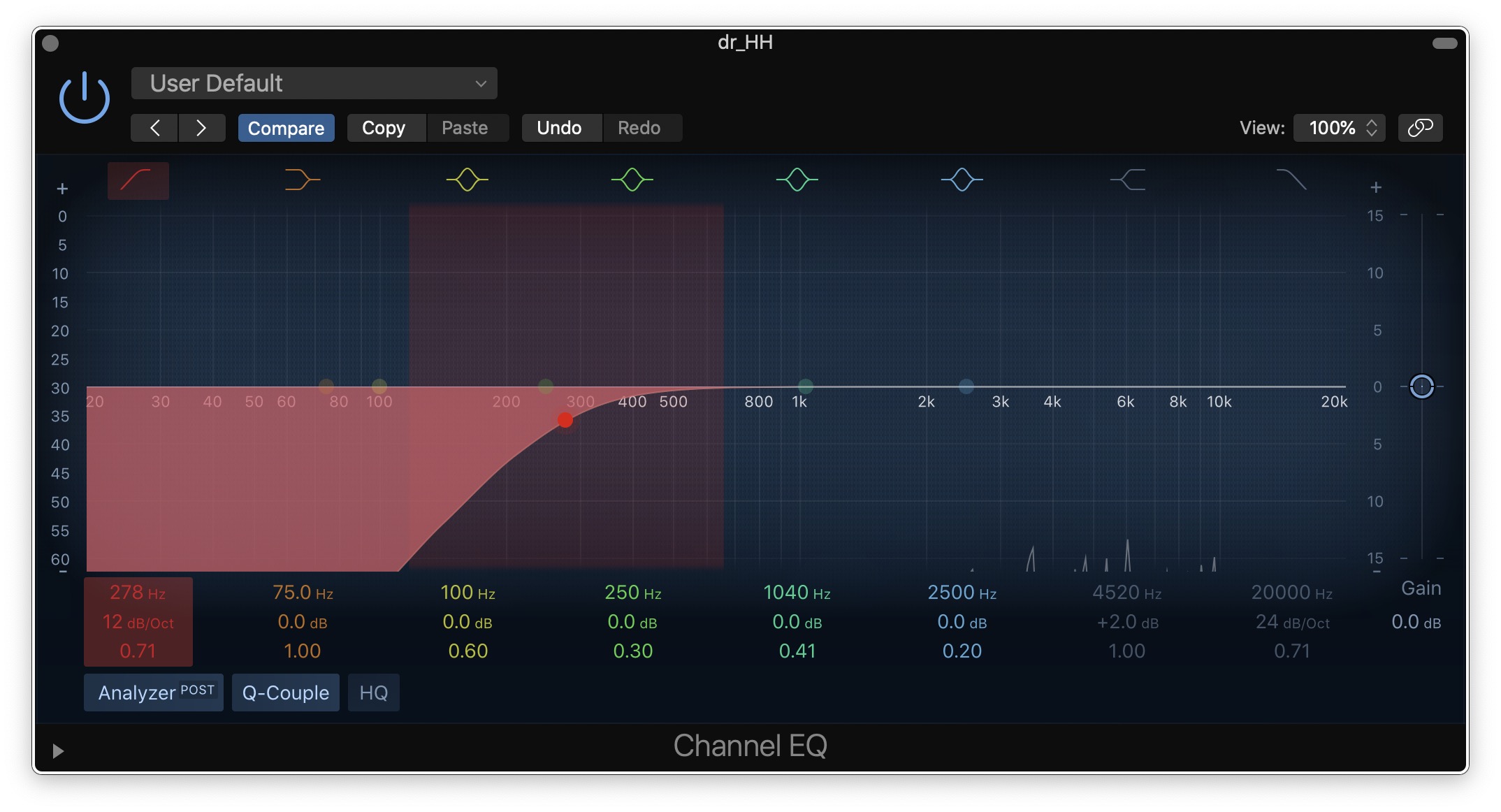This screenshot has width=1501, height=812.
Task: Enable the orange low shelf band icon
Action: pyautogui.click(x=302, y=180)
